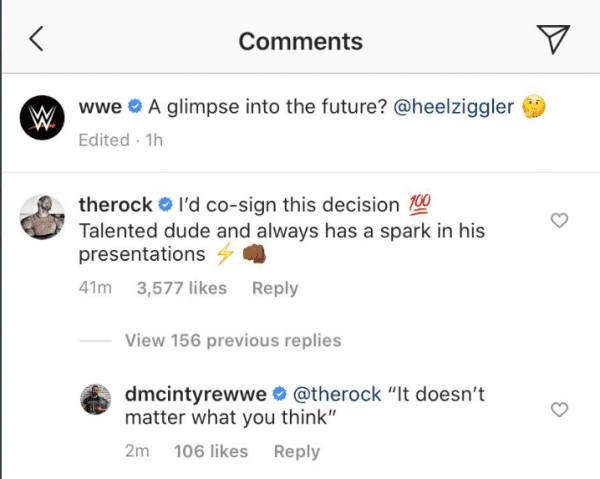Tap the paper plane share icon
Viewport: 600px width, 479px height.
click(553, 39)
